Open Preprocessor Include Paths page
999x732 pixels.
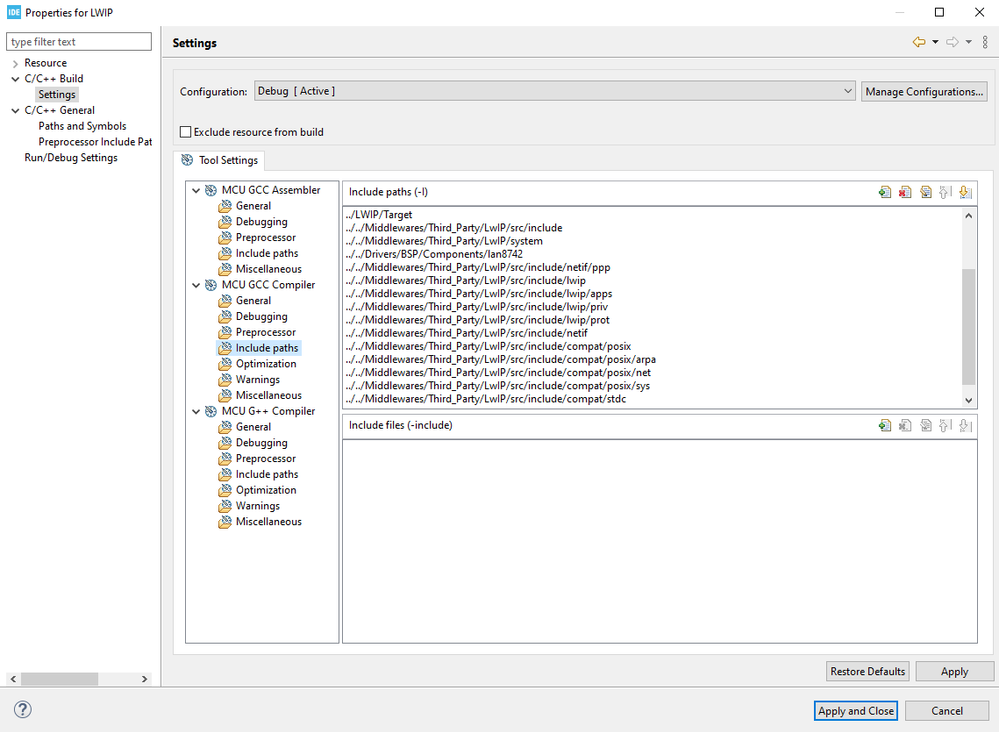pyautogui.click(x=95, y=141)
